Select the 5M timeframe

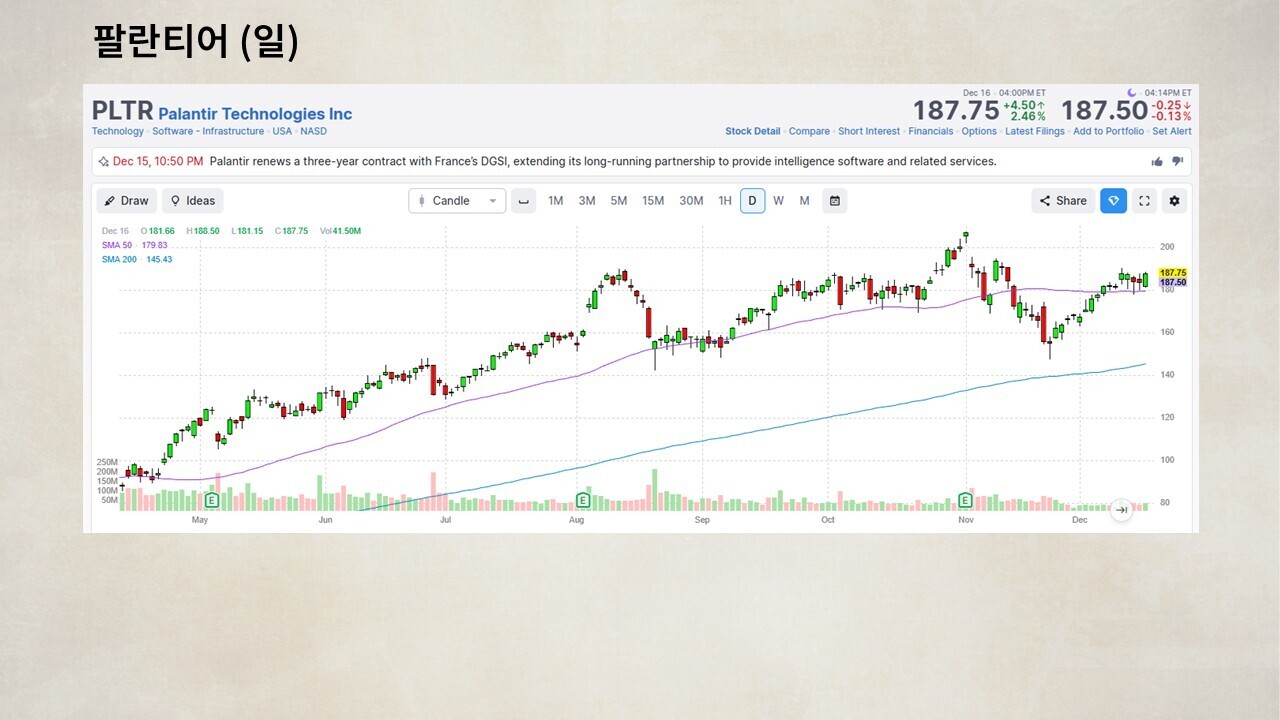click(x=619, y=201)
